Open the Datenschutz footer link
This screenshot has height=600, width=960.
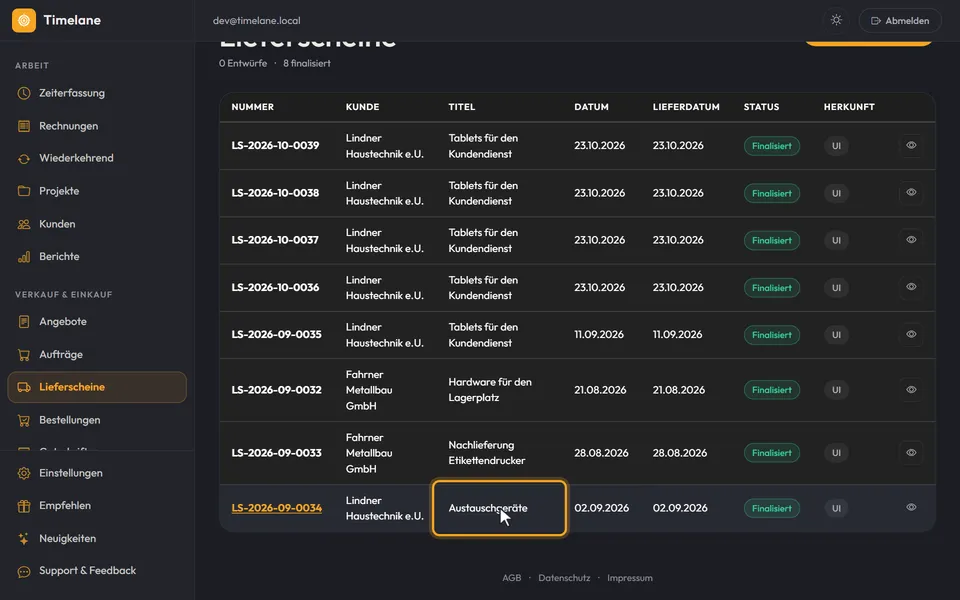[564, 578]
